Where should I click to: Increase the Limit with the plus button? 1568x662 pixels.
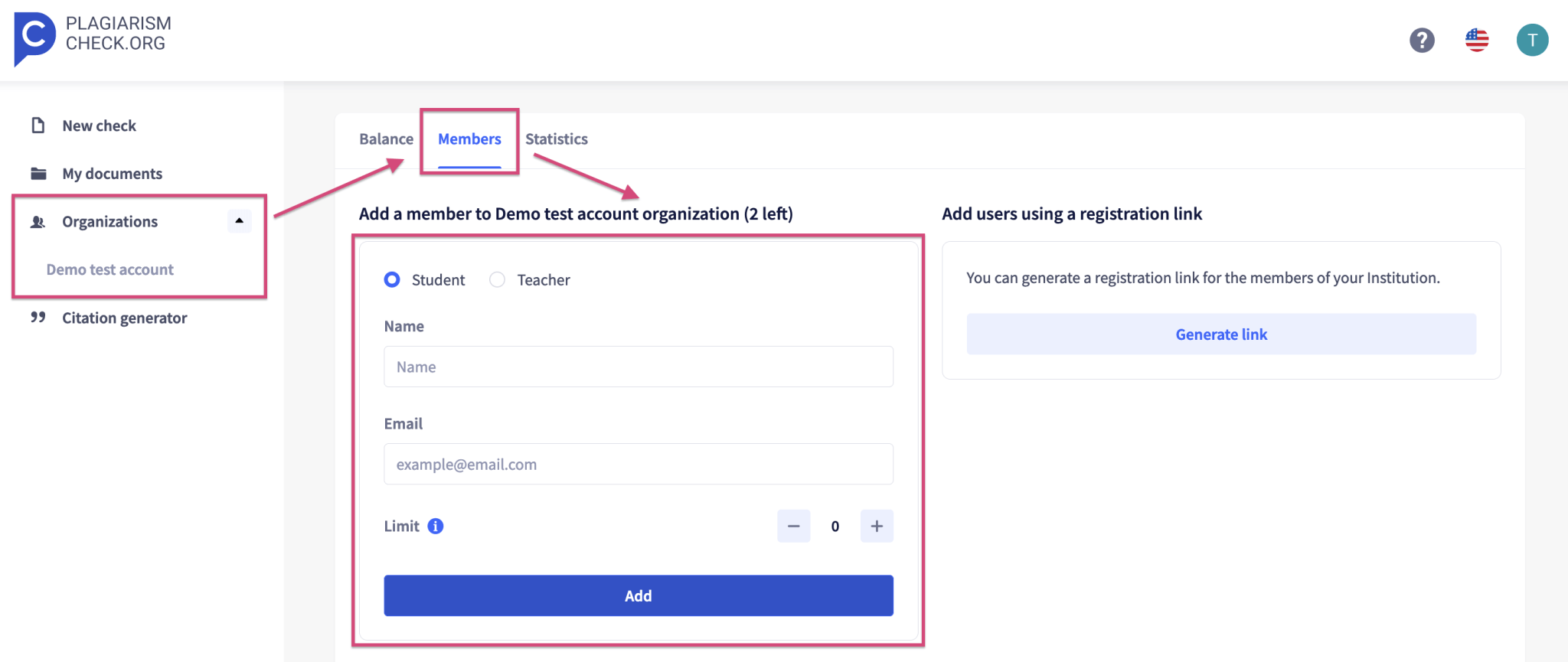click(x=876, y=526)
